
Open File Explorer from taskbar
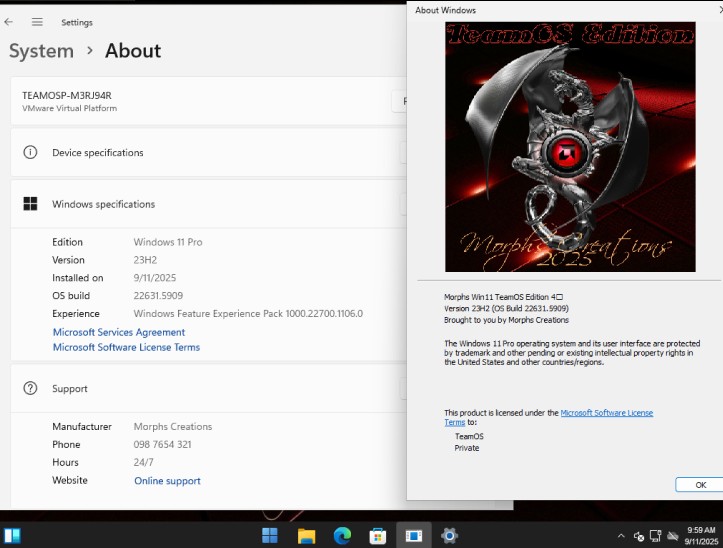[306, 536]
